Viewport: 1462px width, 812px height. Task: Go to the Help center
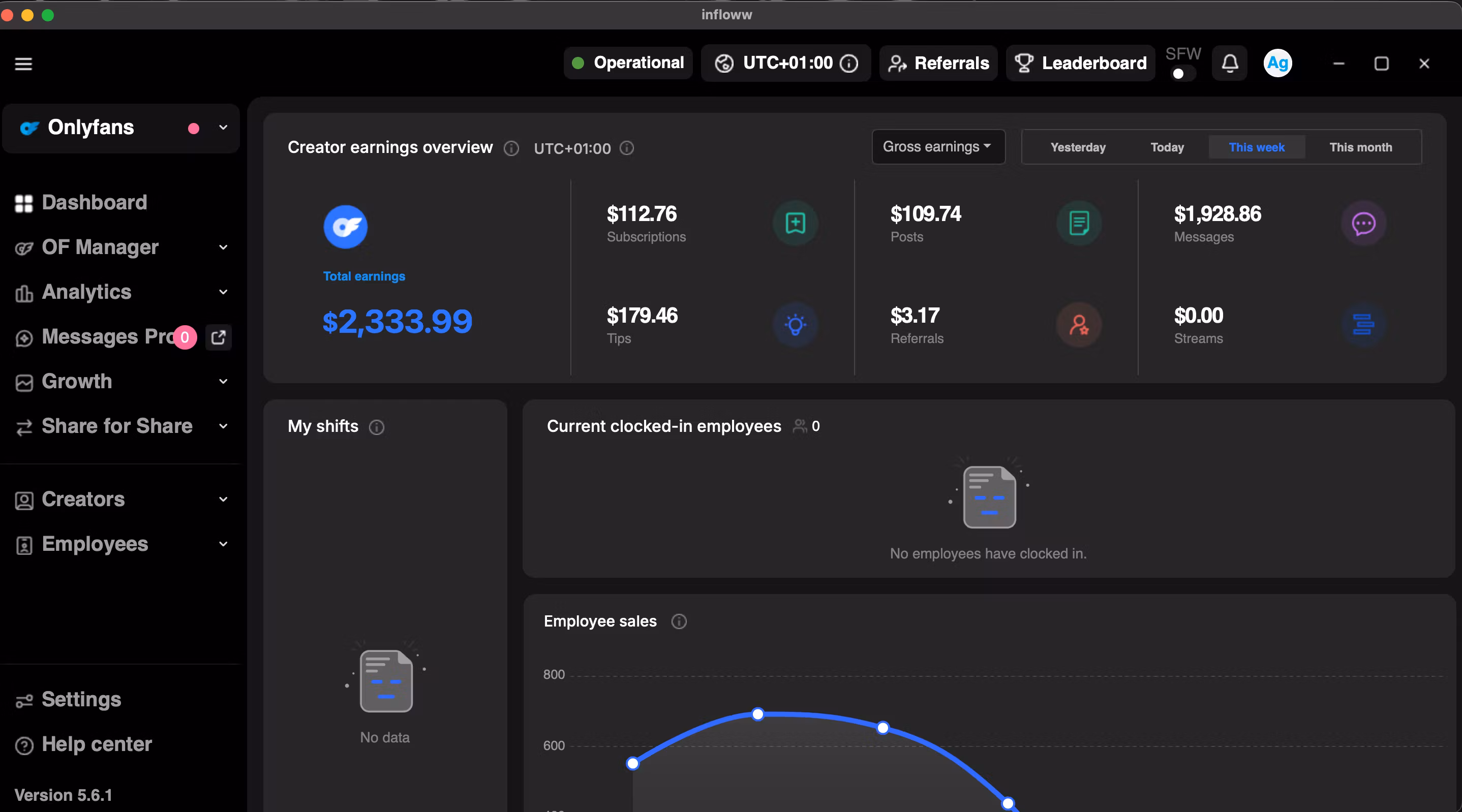point(97,744)
